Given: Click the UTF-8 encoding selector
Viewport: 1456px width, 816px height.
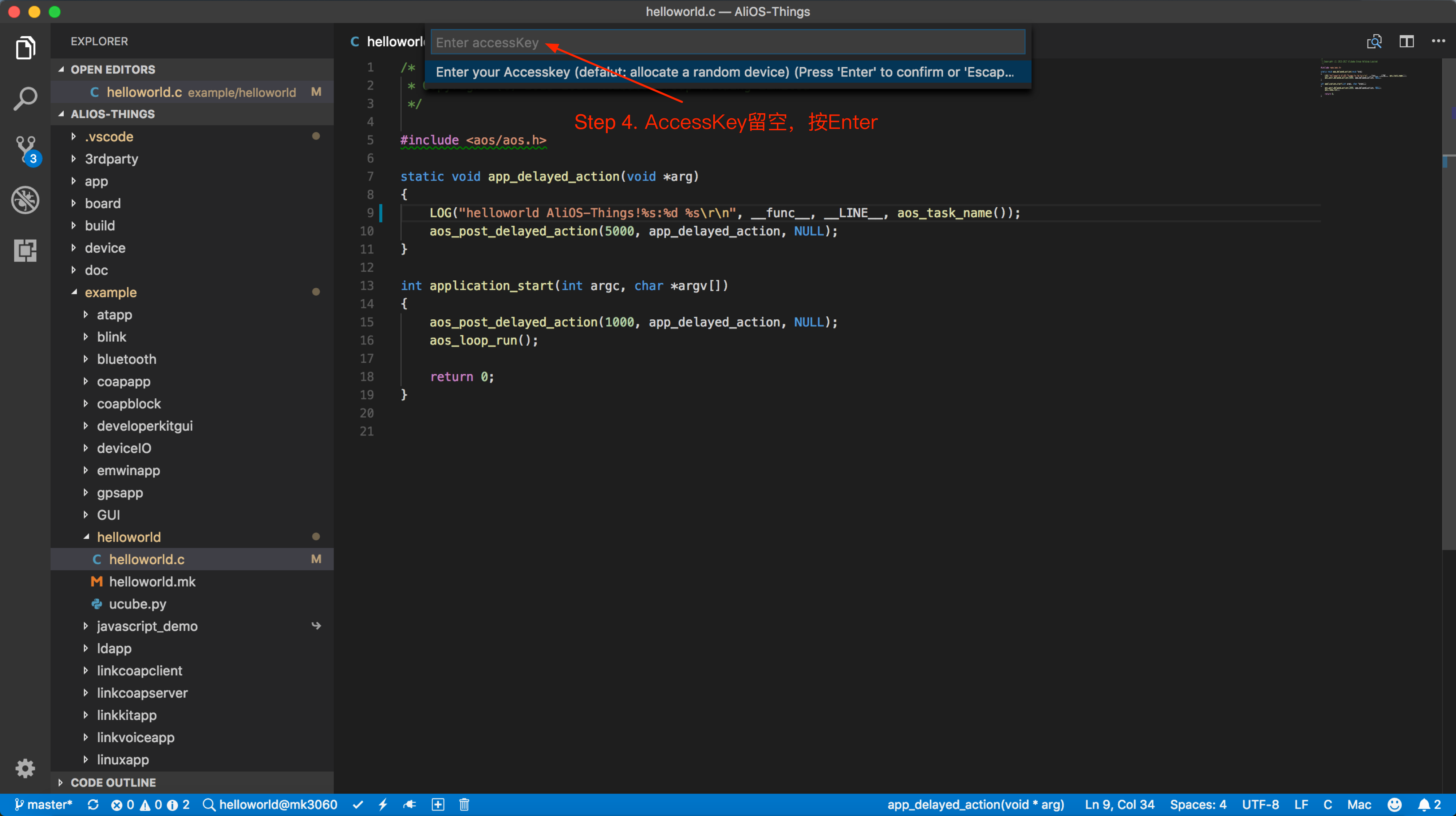Looking at the screenshot, I should (1260, 805).
